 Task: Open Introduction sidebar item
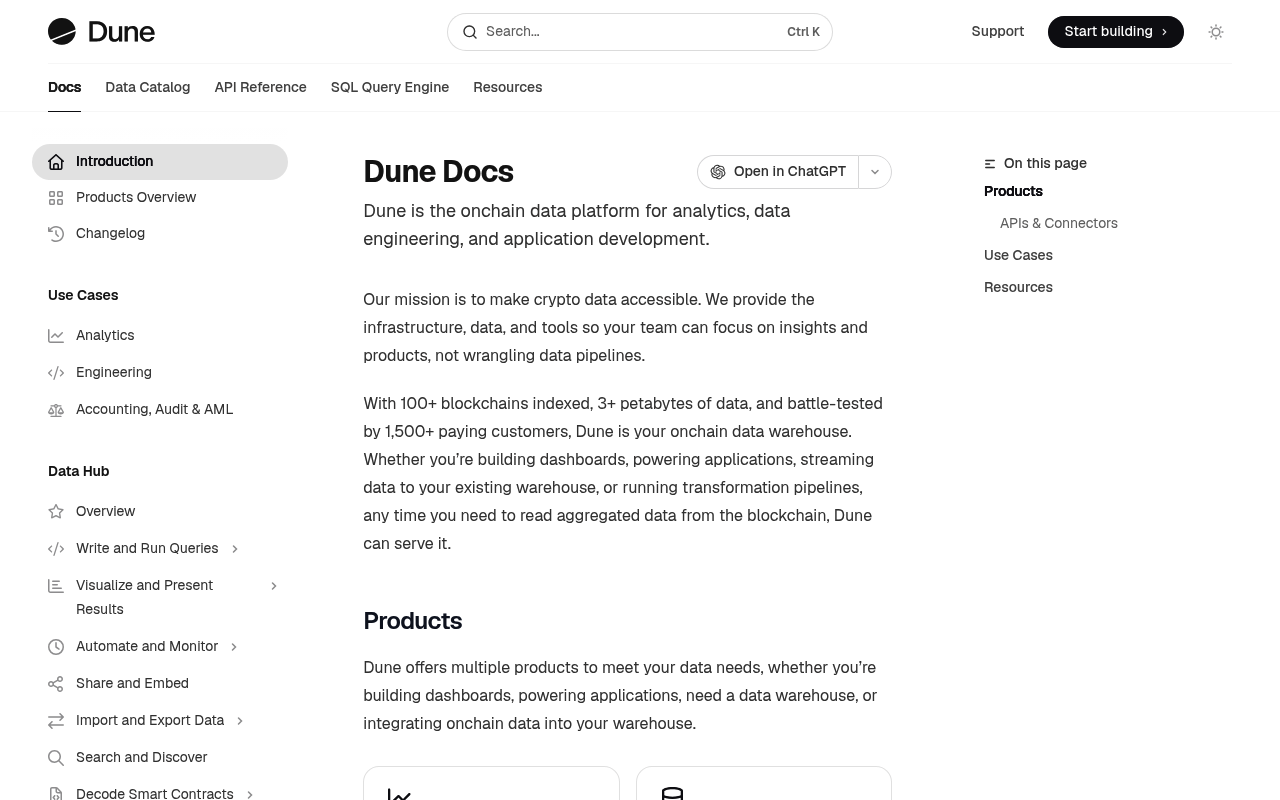click(160, 162)
